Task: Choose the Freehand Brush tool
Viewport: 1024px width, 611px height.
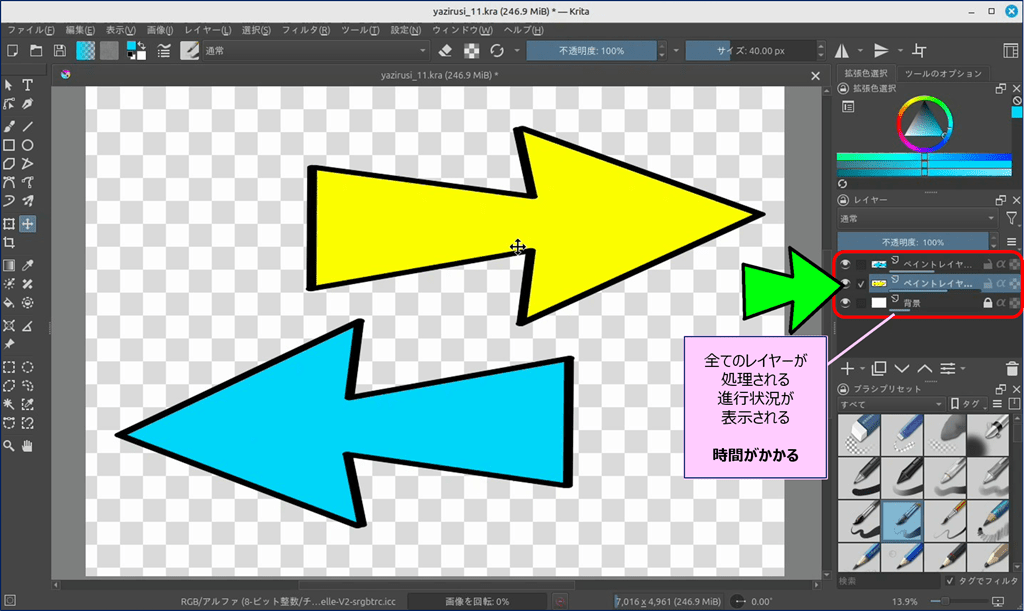Action: point(9,127)
